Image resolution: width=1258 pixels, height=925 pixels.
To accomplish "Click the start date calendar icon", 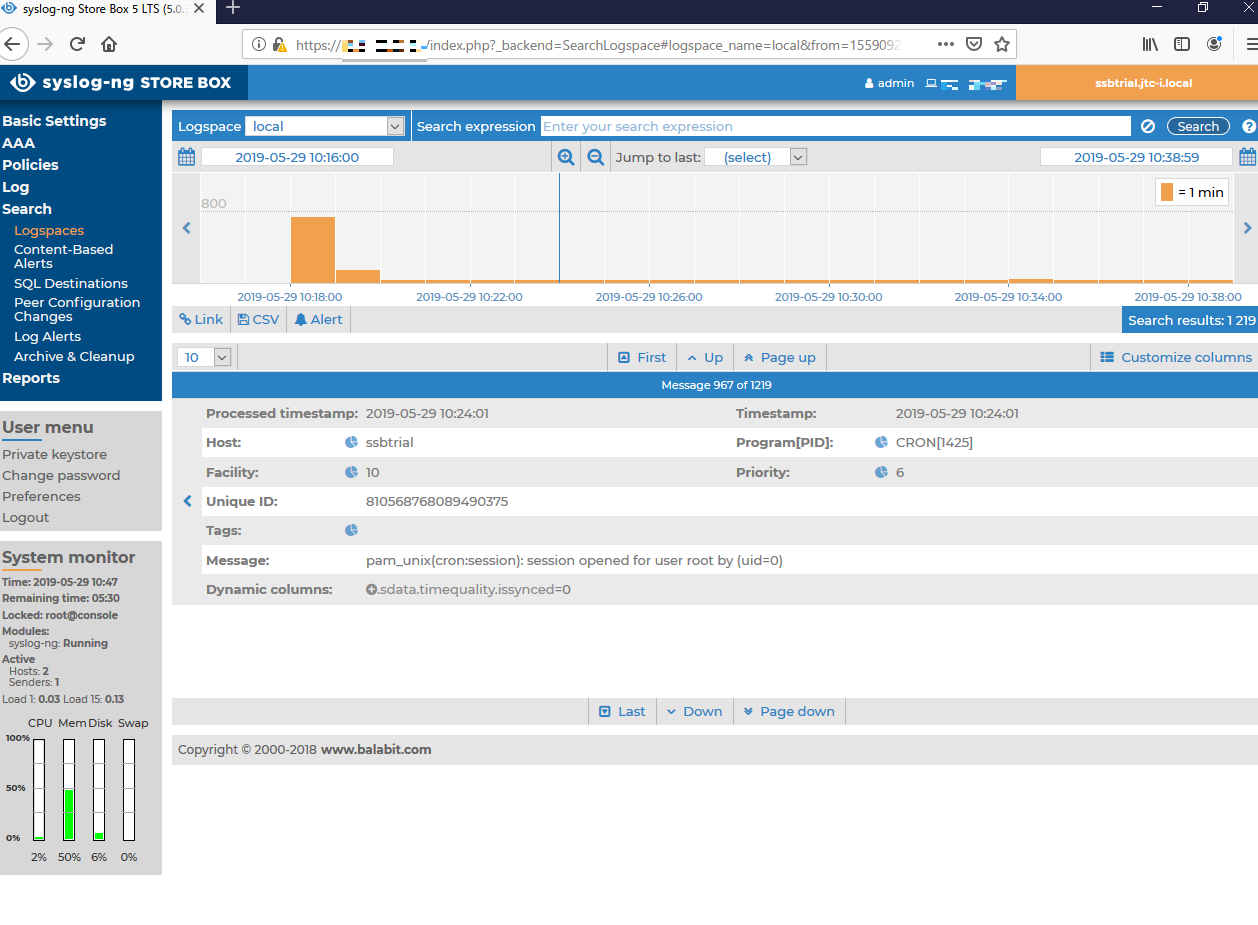I will click(186, 157).
